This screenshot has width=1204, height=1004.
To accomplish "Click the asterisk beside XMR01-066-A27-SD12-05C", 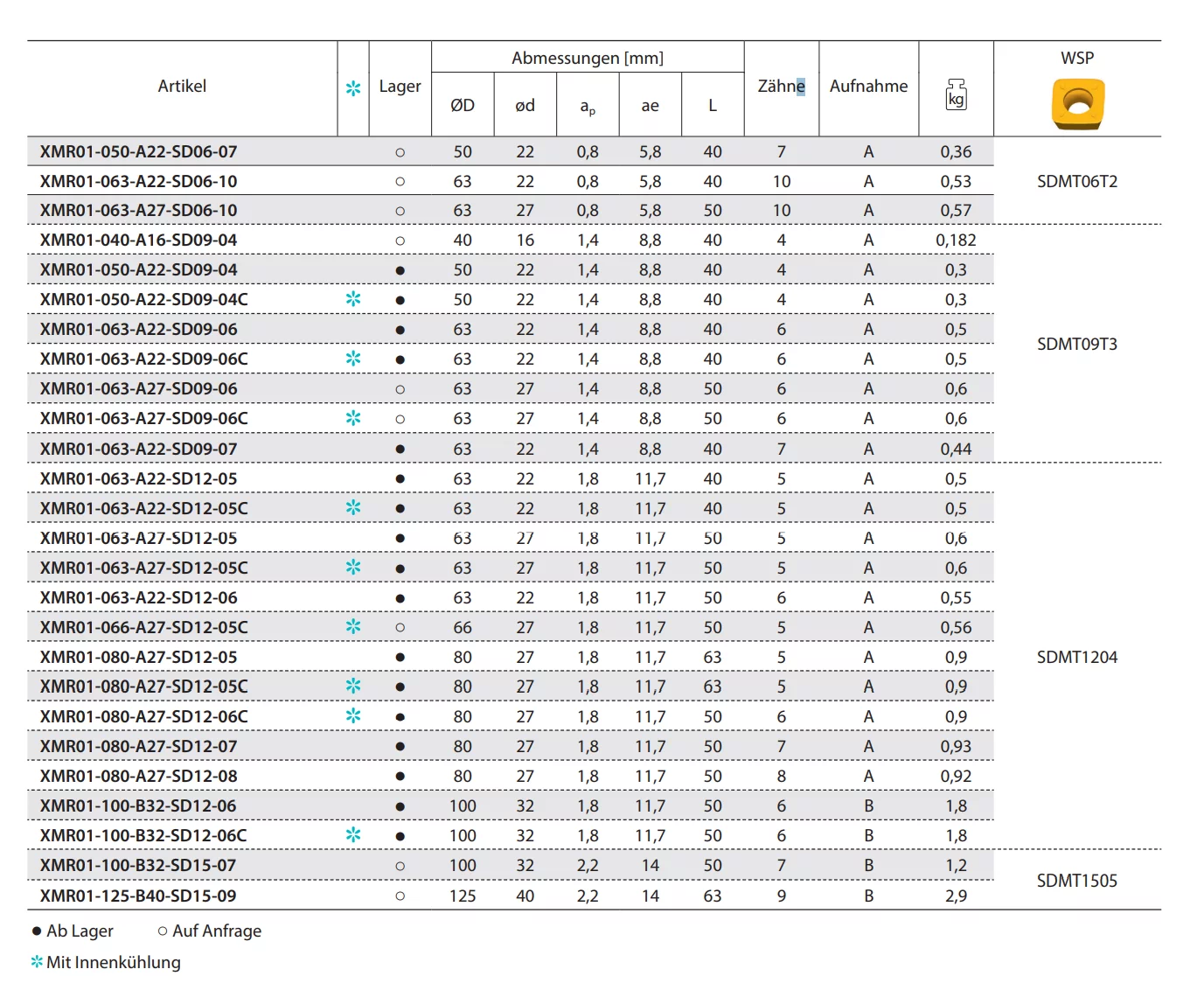I will click(x=353, y=627).
